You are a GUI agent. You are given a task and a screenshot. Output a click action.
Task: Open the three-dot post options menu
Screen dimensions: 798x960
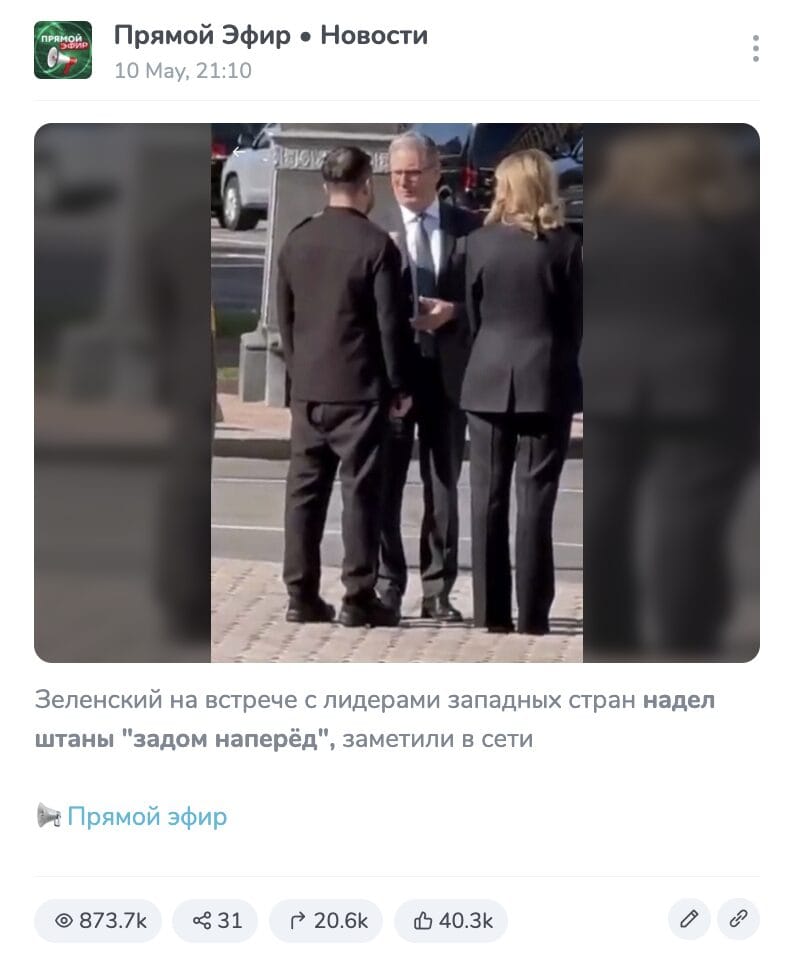pyautogui.click(x=756, y=48)
